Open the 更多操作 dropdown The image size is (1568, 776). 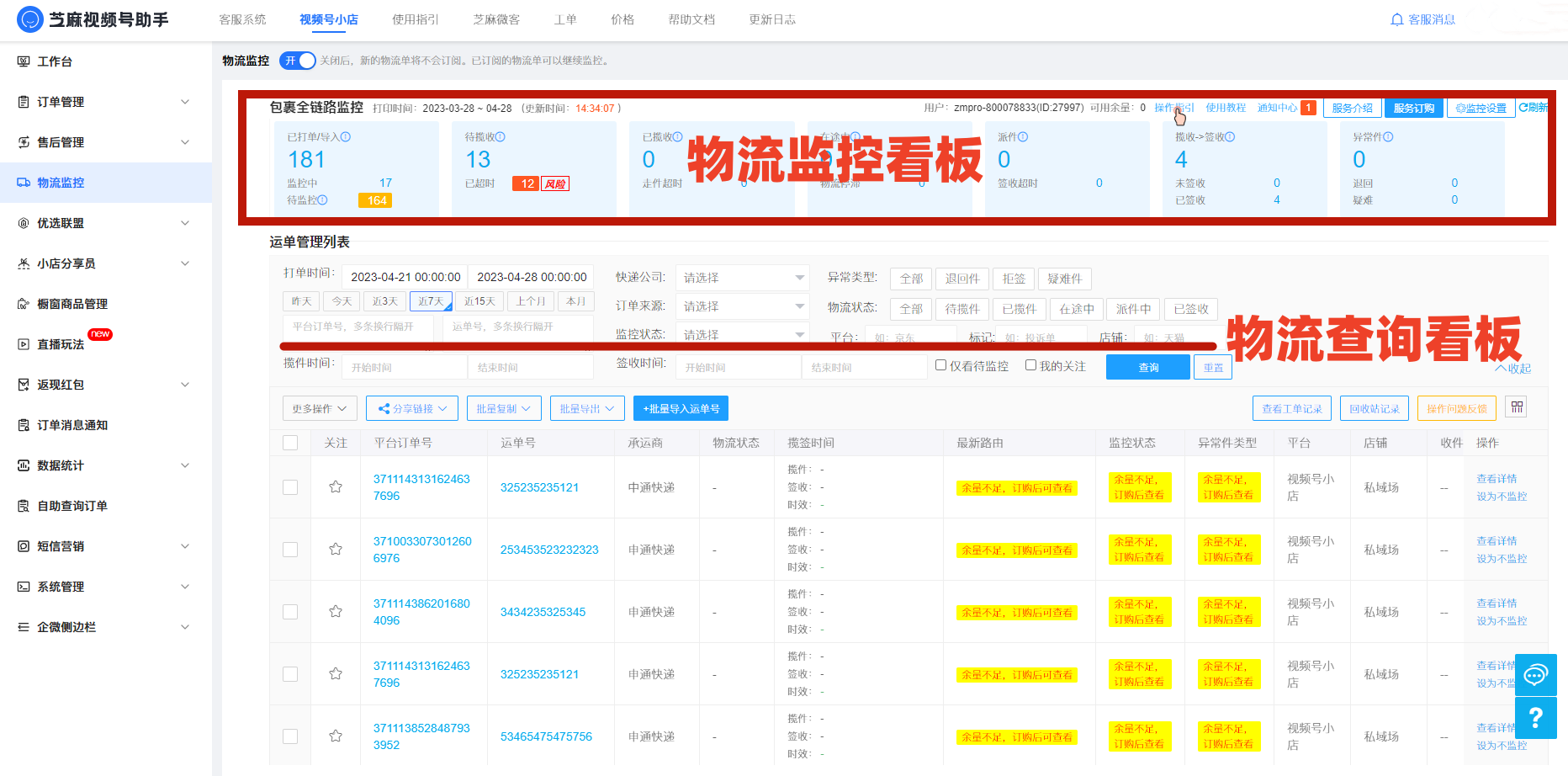pyautogui.click(x=320, y=408)
